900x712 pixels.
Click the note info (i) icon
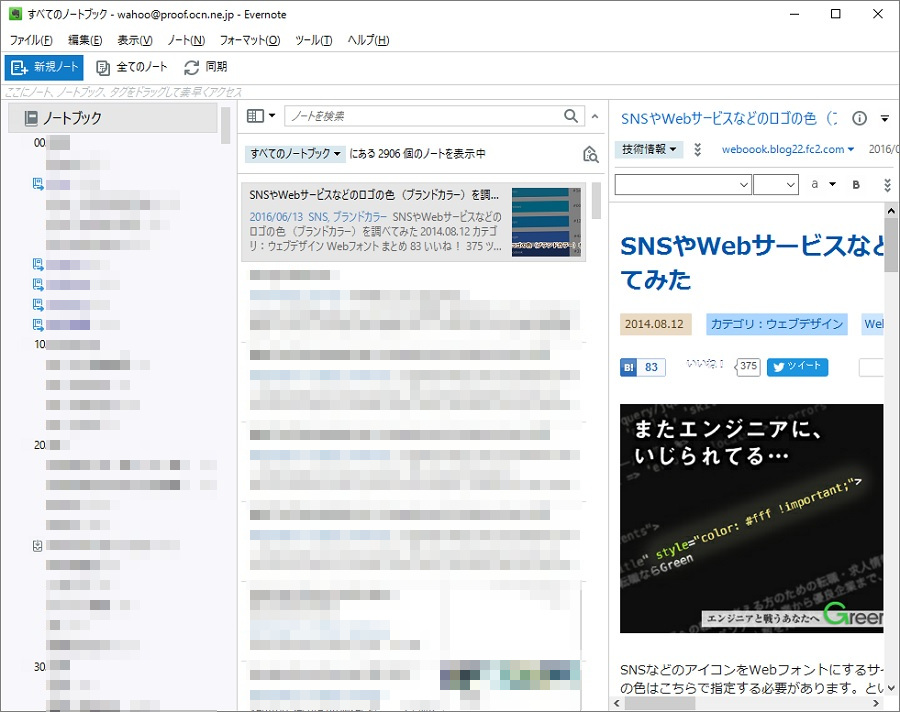pyautogui.click(x=859, y=118)
